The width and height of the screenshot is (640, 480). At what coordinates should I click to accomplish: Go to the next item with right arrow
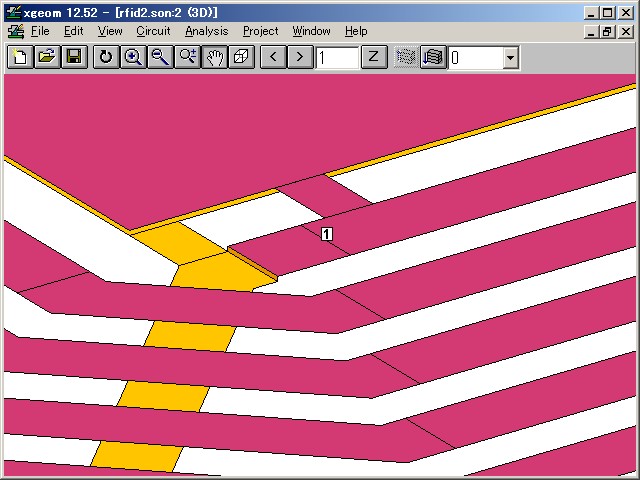pyautogui.click(x=300, y=57)
